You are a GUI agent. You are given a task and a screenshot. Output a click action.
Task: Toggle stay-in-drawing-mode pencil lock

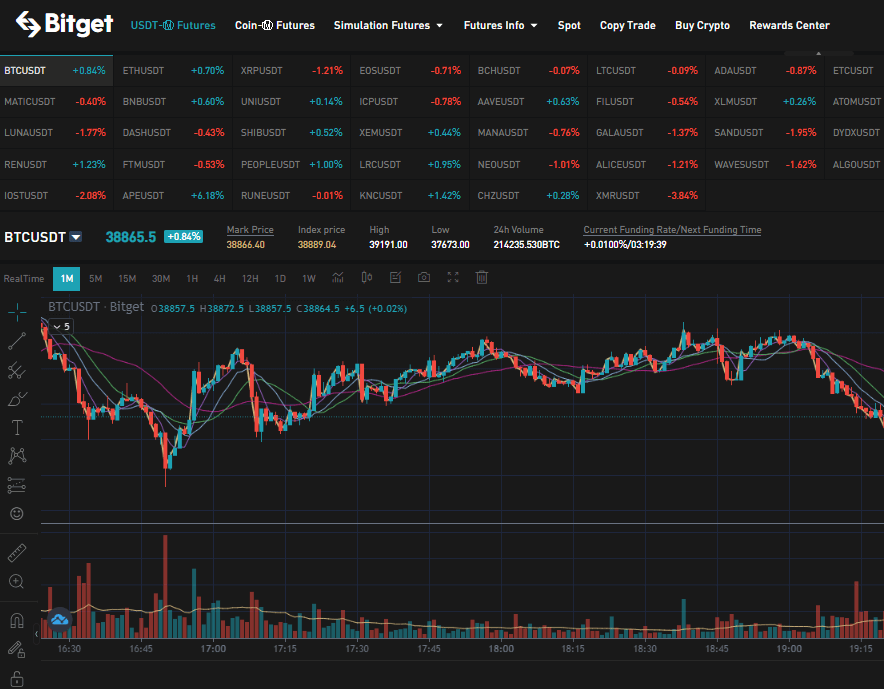pyautogui.click(x=17, y=650)
